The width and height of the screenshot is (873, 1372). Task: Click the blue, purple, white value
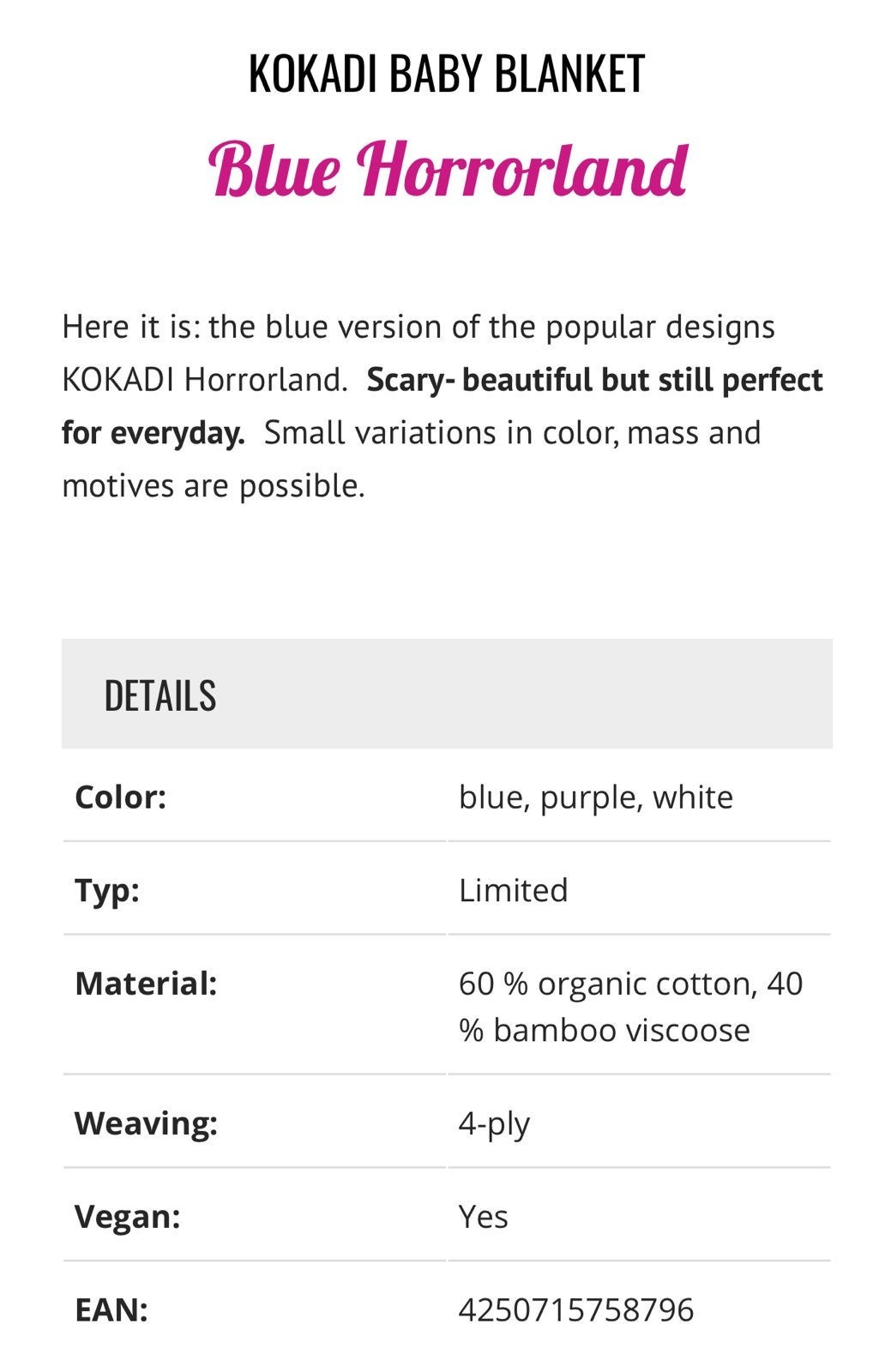pyautogui.click(x=596, y=798)
